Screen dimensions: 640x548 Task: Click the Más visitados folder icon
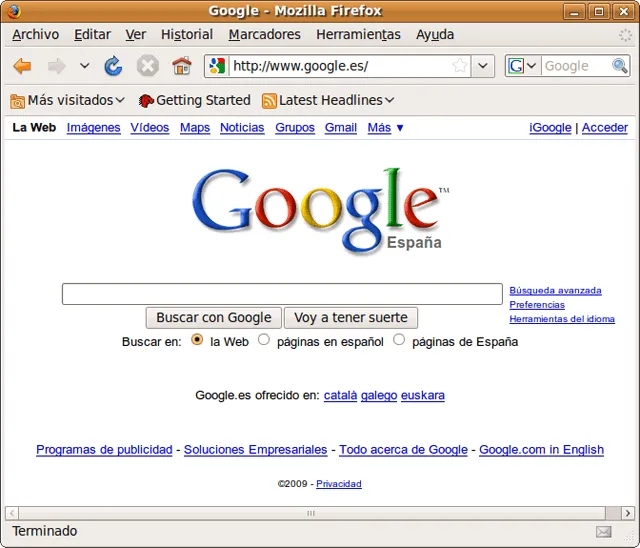[18, 101]
